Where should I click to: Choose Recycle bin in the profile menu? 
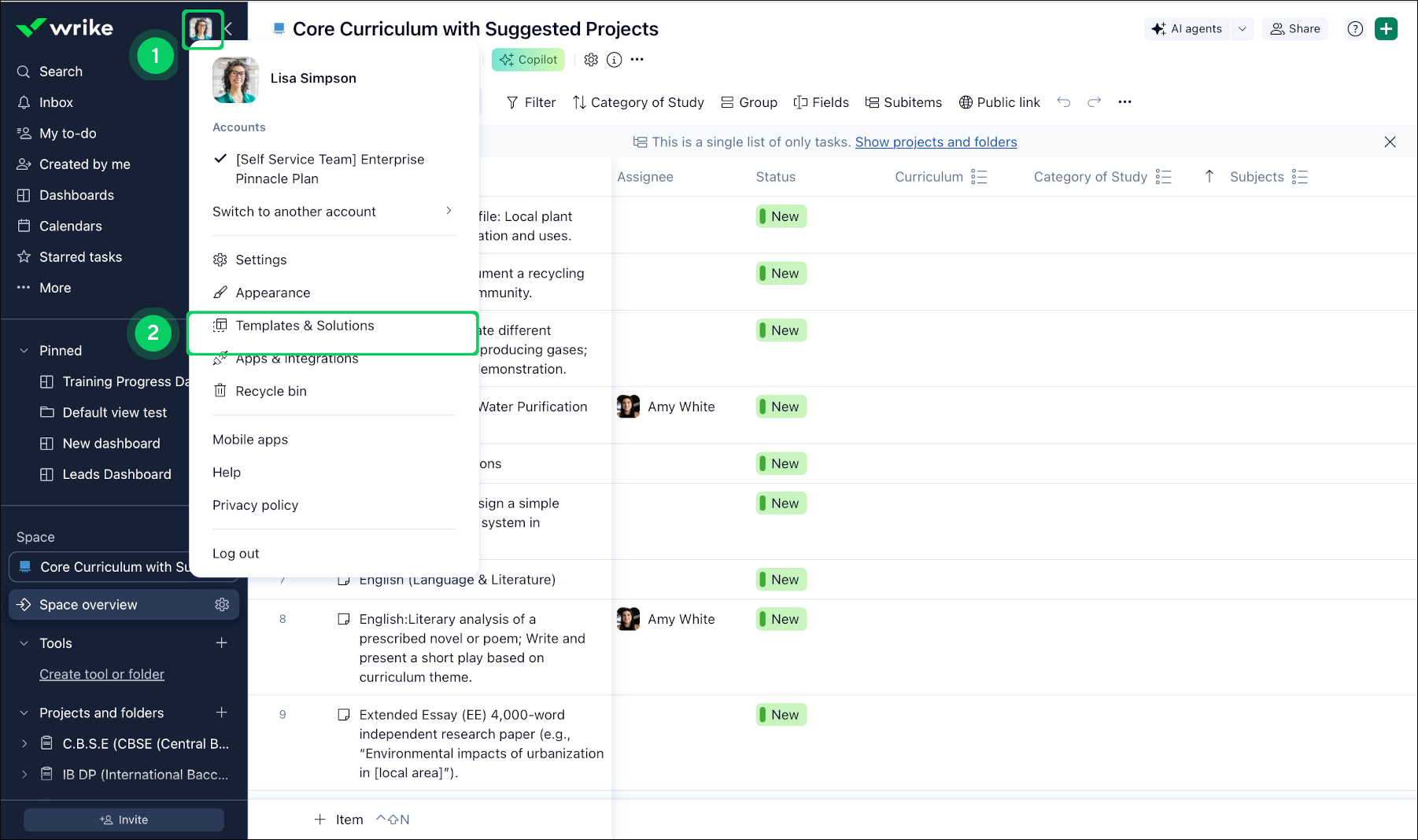click(271, 391)
